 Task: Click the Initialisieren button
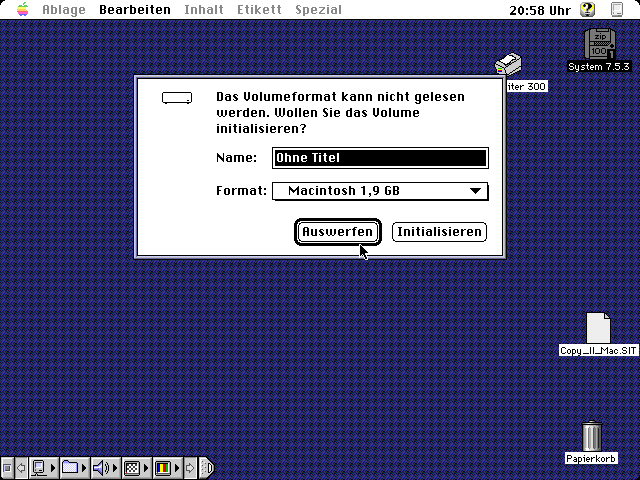pos(439,232)
